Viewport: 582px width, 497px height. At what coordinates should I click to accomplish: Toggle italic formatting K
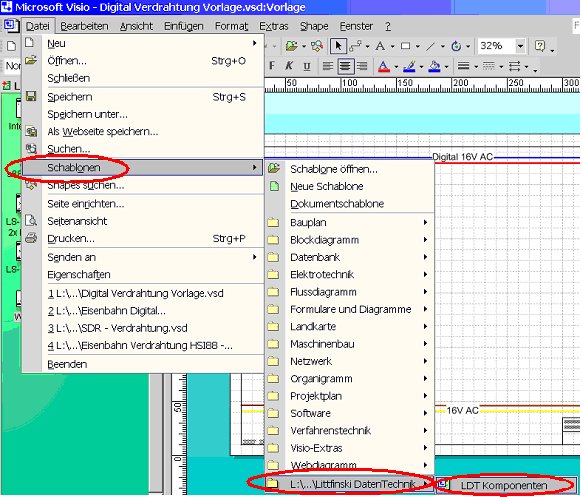click(x=289, y=66)
